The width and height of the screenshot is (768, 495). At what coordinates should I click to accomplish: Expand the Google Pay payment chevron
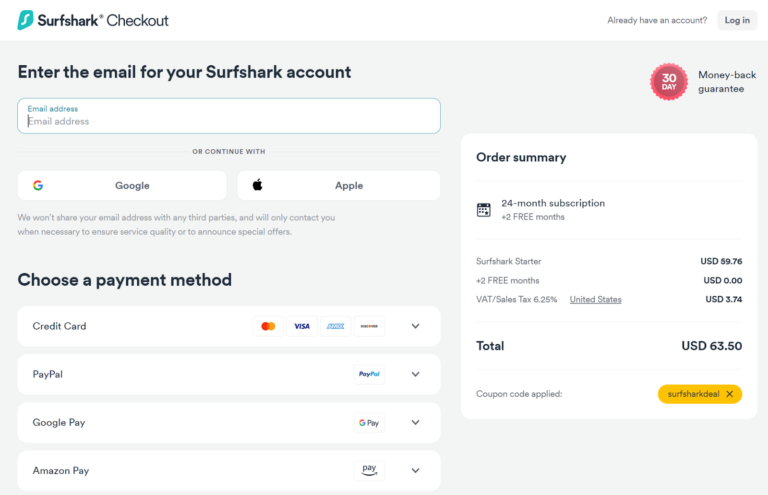pyautogui.click(x=416, y=422)
